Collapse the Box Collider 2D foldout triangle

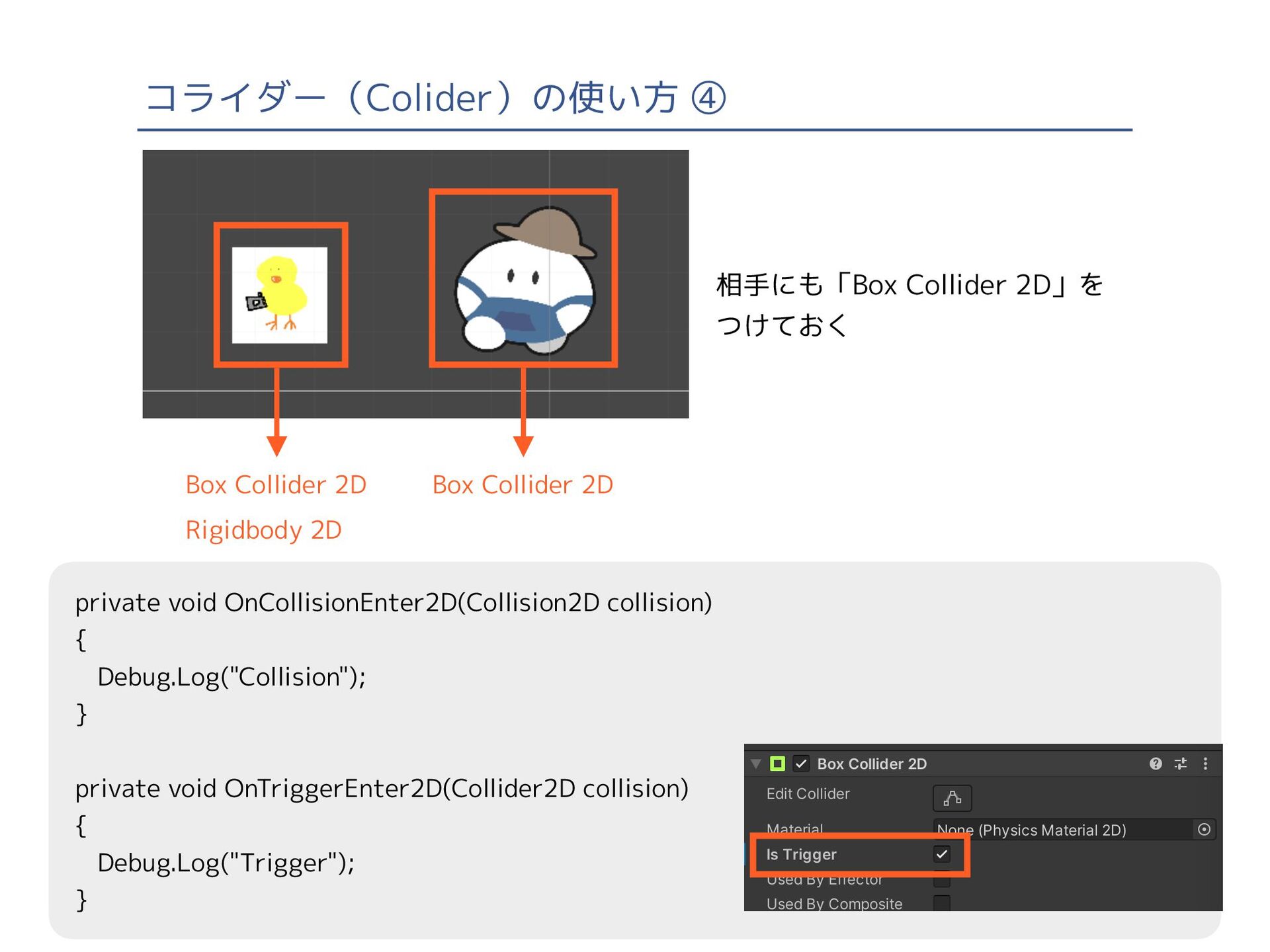point(756,764)
